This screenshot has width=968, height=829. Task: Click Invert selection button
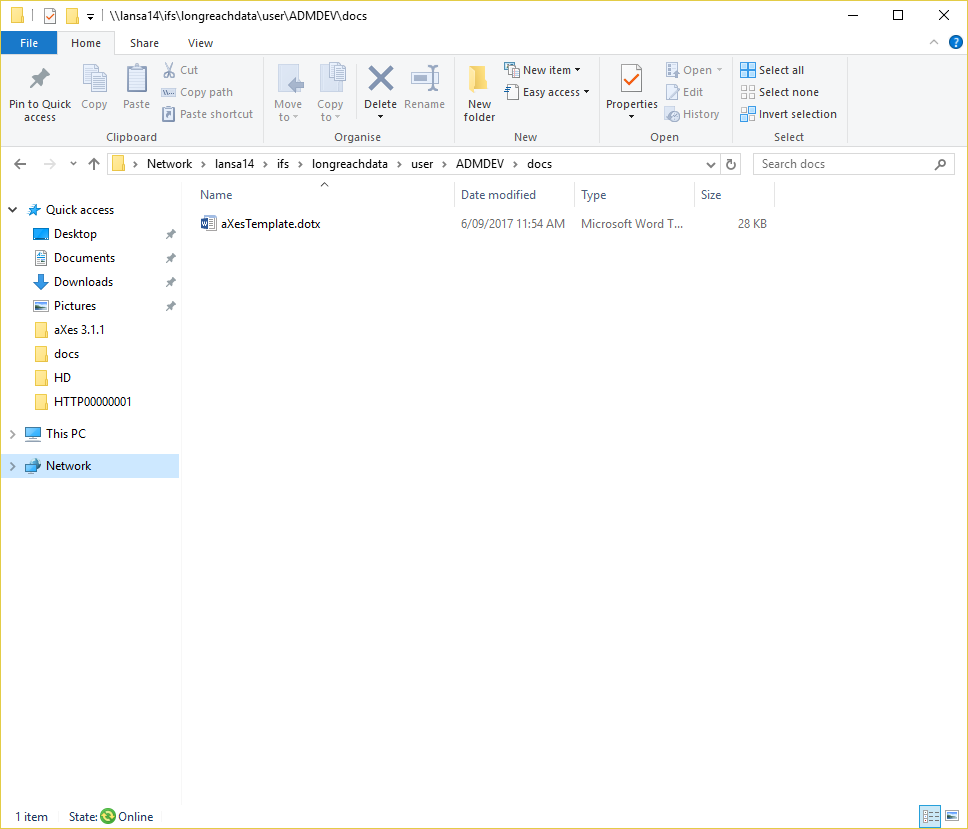[789, 114]
